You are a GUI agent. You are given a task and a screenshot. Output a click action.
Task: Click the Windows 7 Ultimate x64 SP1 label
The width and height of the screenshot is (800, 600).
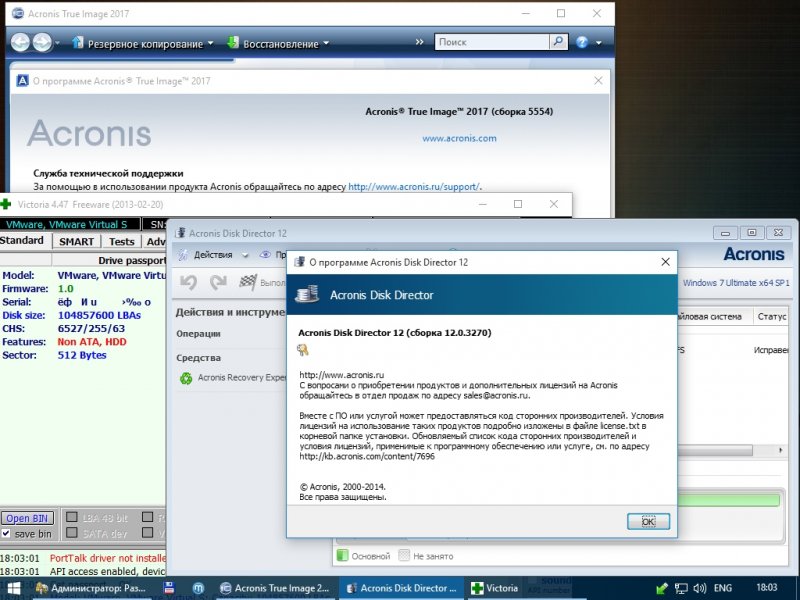736,283
